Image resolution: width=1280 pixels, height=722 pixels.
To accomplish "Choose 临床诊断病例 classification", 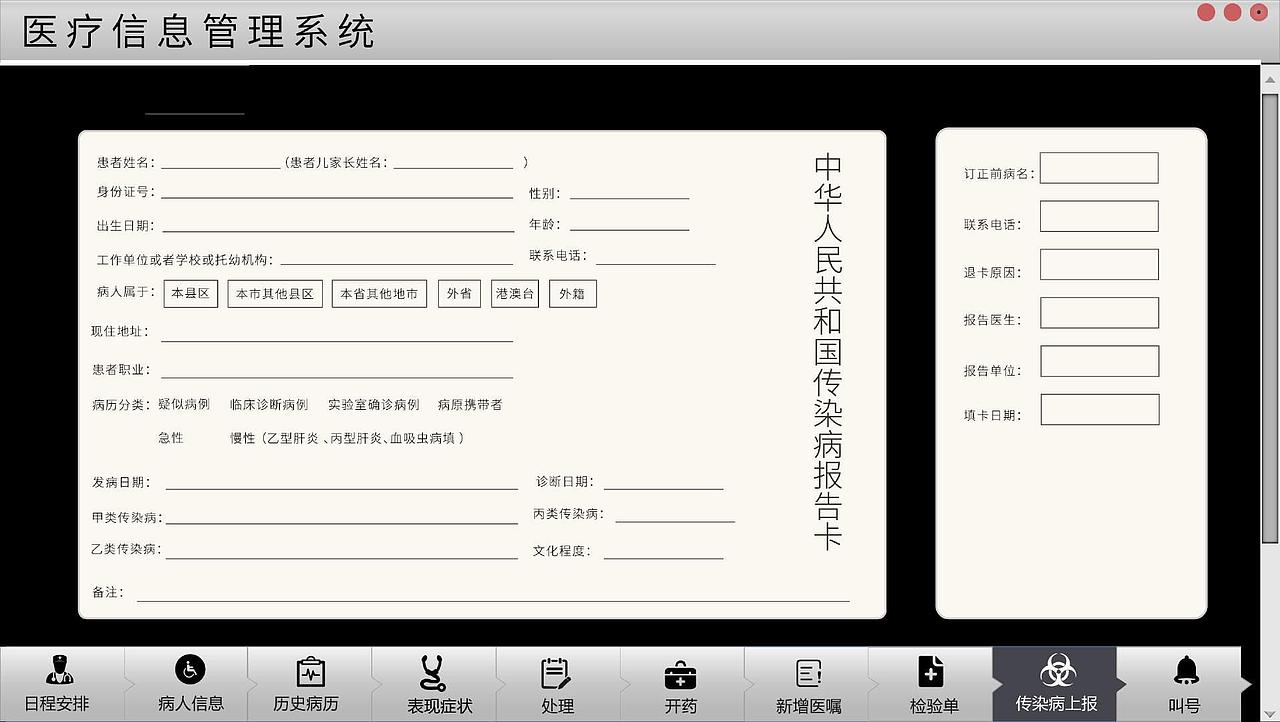I will coord(269,404).
